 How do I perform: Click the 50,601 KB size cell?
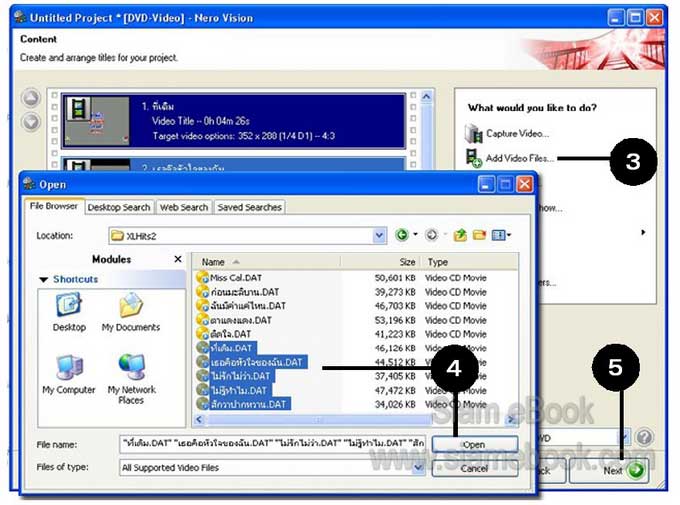click(x=395, y=278)
